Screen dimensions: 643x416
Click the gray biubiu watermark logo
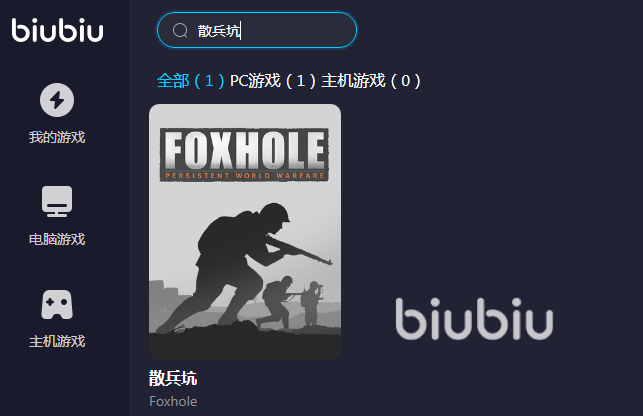point(474,319)
